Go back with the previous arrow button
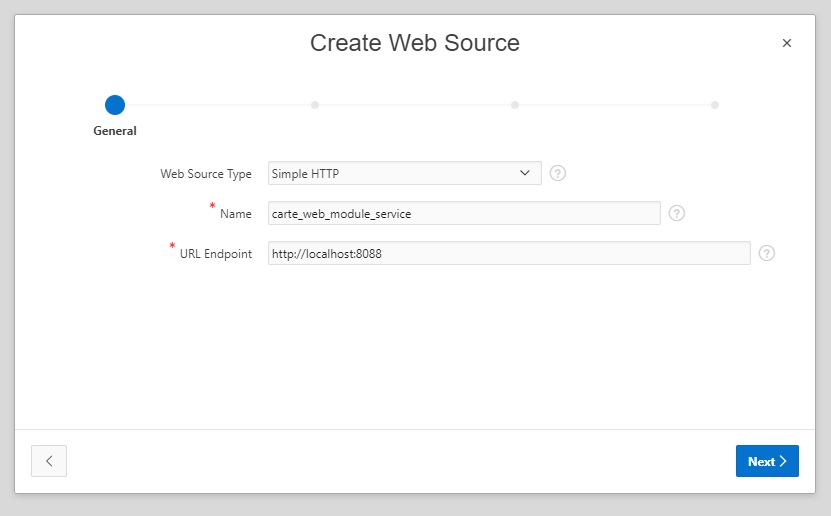The width and height of the screenshot is (831, 516). tap(49, 461)
